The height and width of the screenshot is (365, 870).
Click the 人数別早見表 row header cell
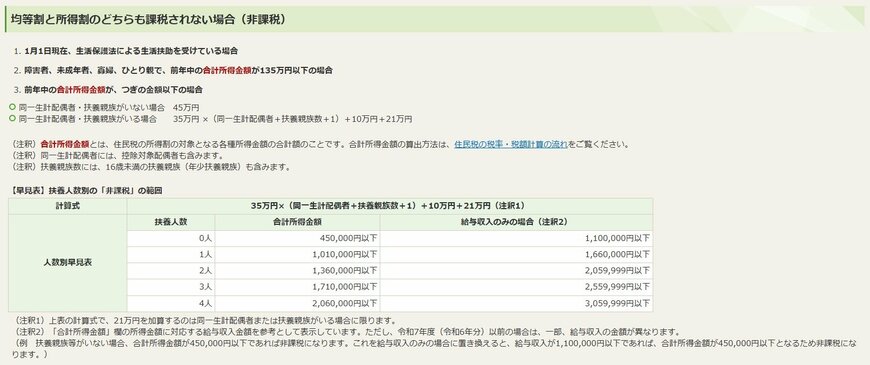(x=68, y=263)
